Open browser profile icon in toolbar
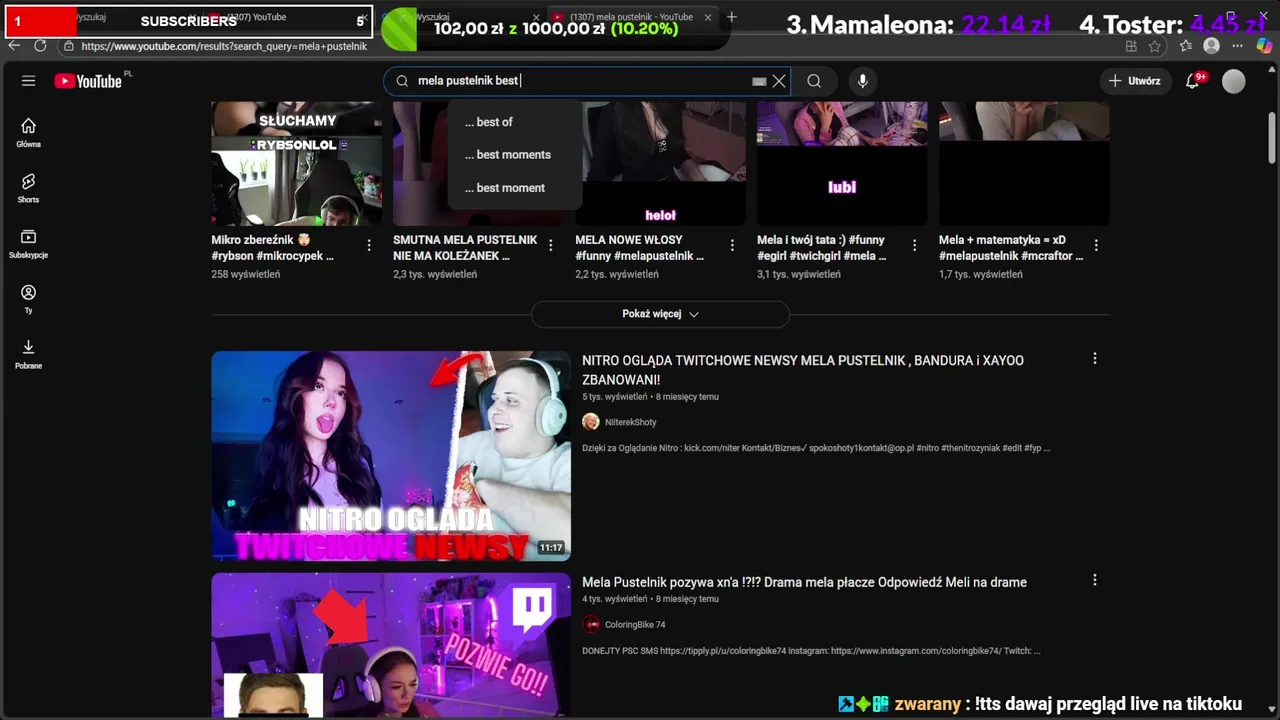1280x720 pixels. click(1212, 46)
